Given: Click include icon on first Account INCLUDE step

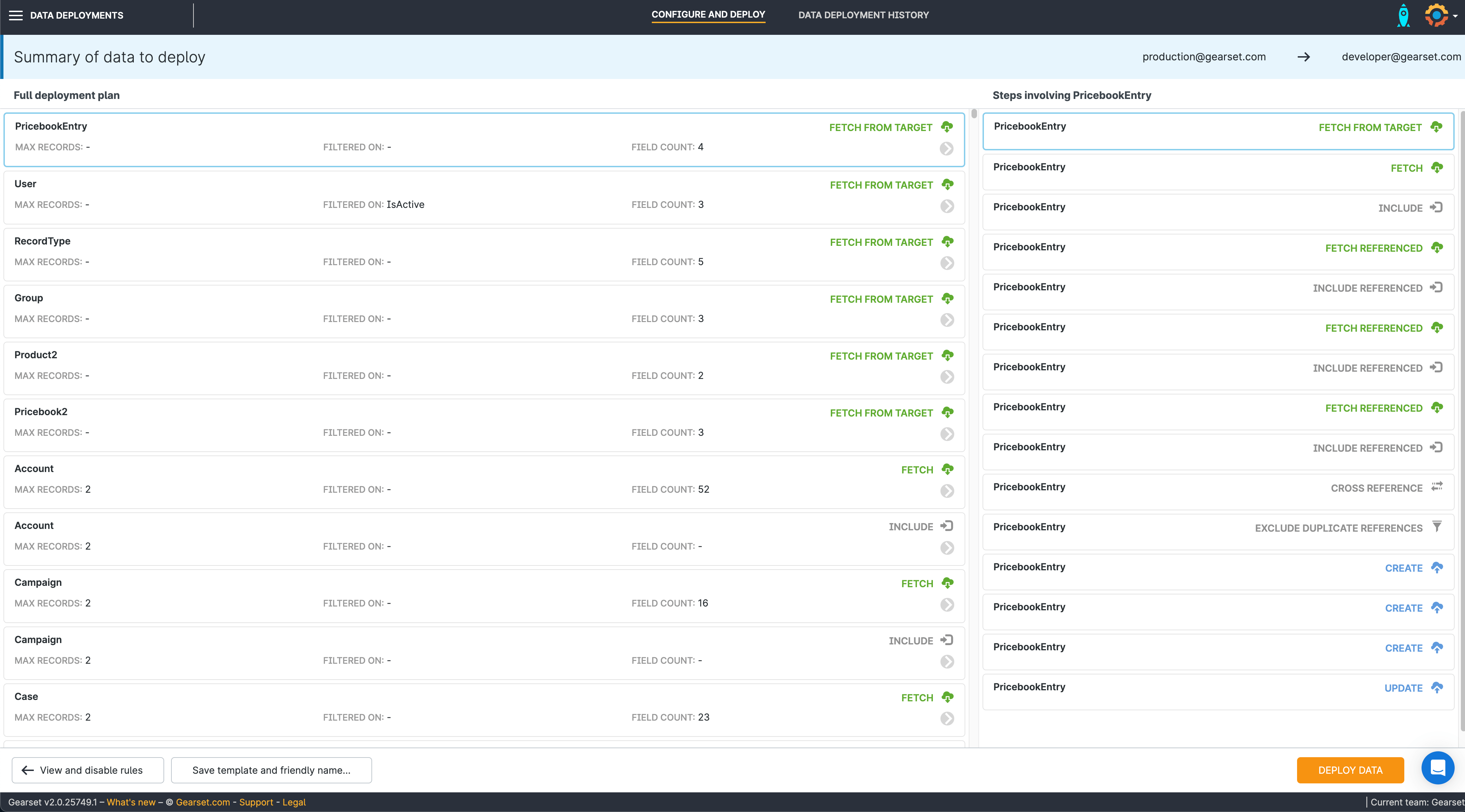Looking at the screenshot, I should (x=947, y=526).
